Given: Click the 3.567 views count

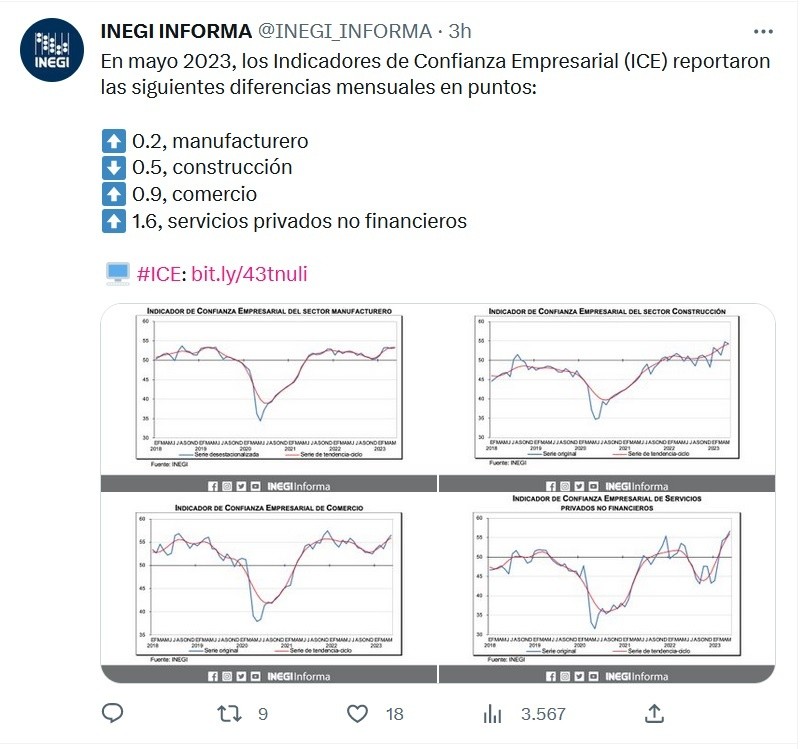Looking at the screenshot, I should 543,714.
